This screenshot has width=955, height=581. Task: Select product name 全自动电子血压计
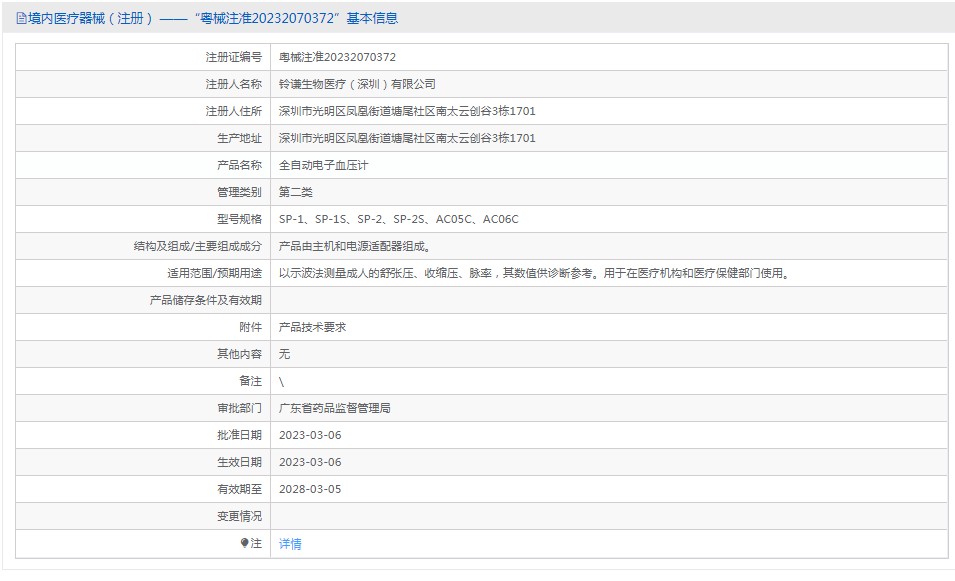(x=323, y=165)
